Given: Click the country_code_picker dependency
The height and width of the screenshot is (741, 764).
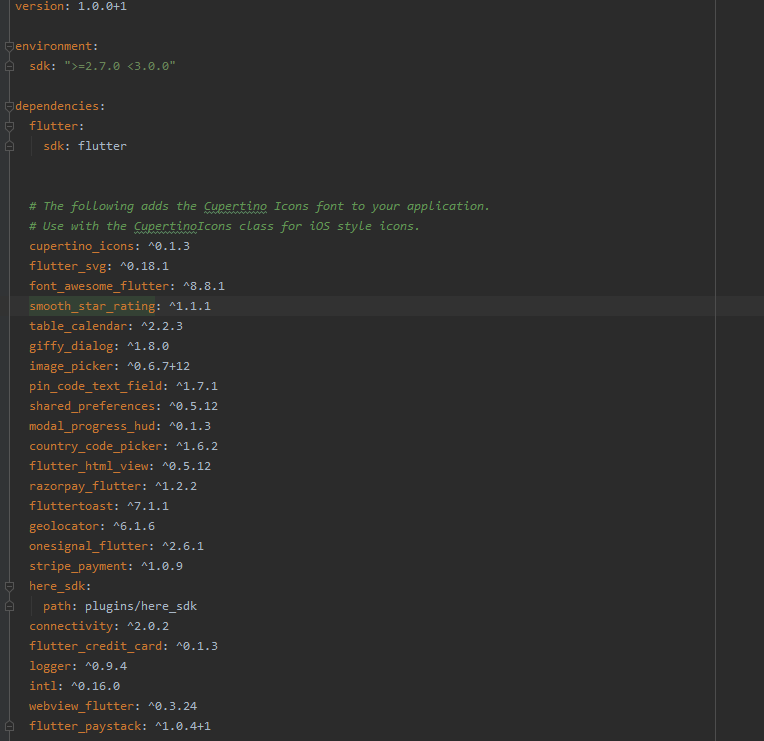Looking at the screenshot, I should (123, 446).
